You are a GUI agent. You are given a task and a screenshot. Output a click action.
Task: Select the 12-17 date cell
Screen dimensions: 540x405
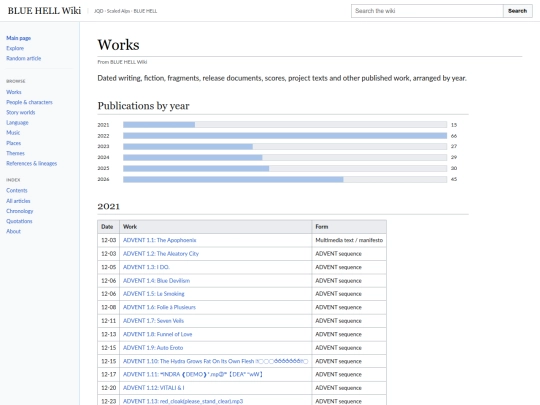point(108,374)
